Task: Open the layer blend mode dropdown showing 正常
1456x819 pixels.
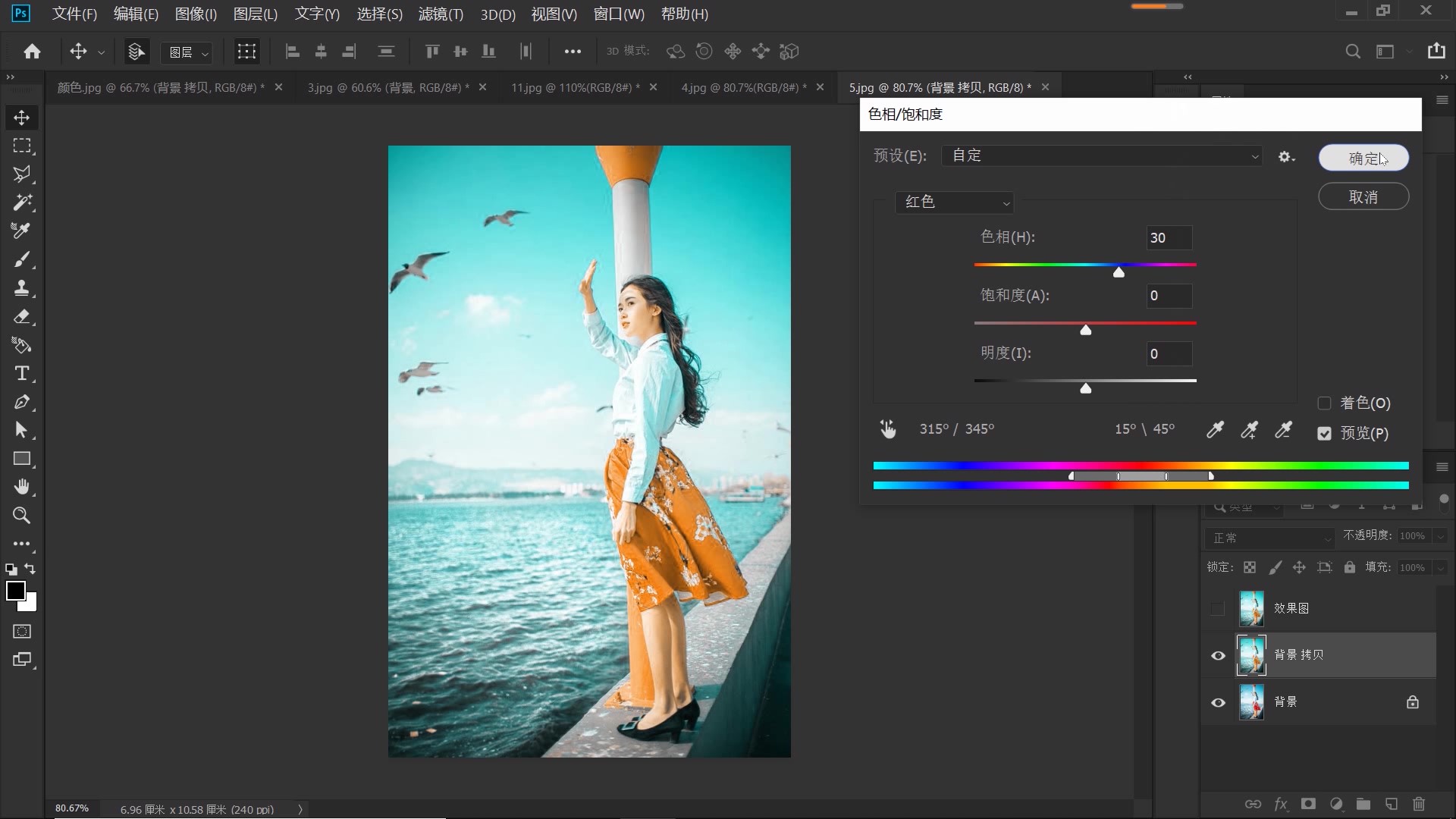Action: (x=1270, y=538)
